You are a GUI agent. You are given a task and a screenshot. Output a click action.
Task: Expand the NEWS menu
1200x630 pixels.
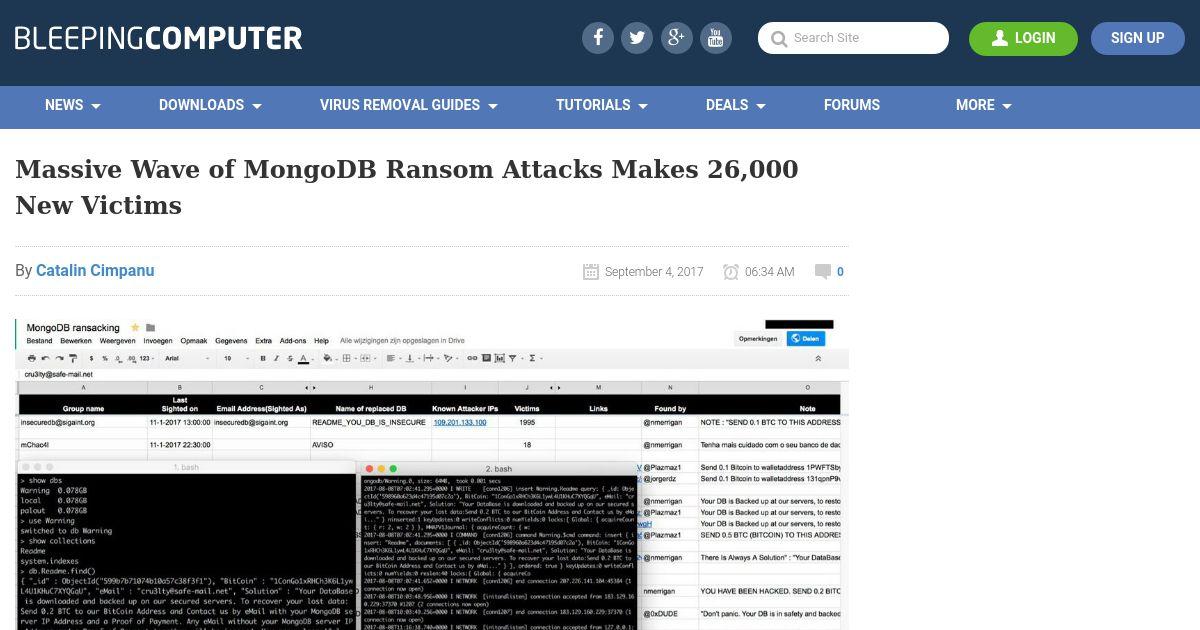(x=73, y=105)
